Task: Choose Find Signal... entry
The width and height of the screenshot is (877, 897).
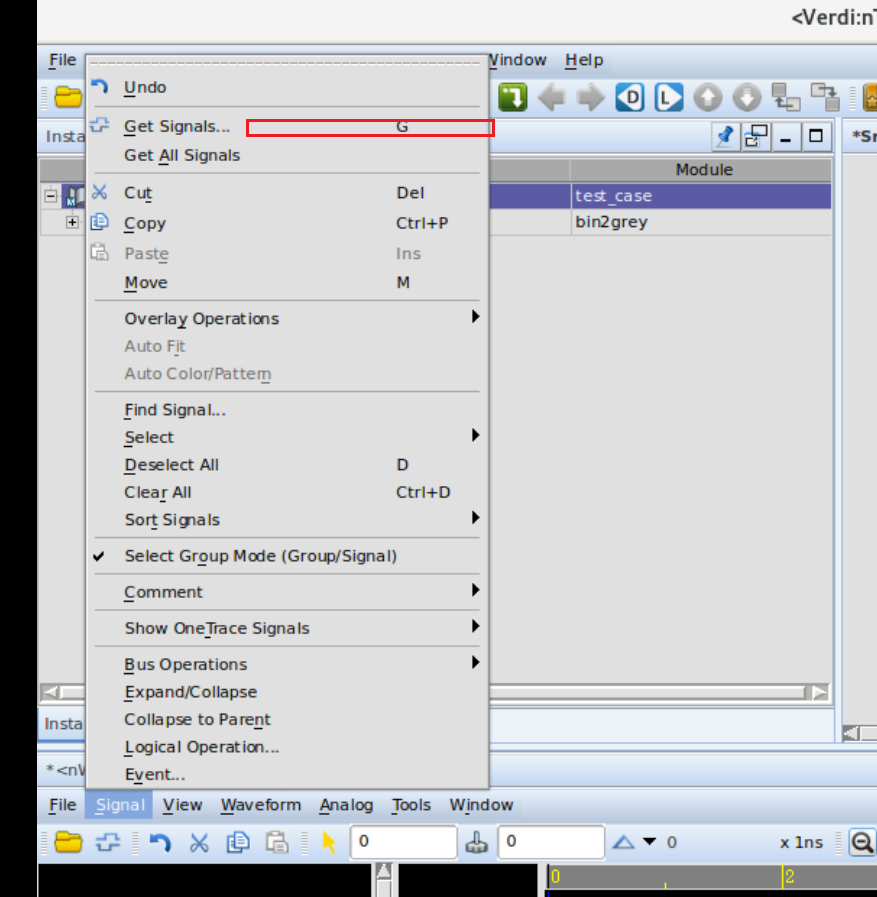Action: click(x=287, y=410)
